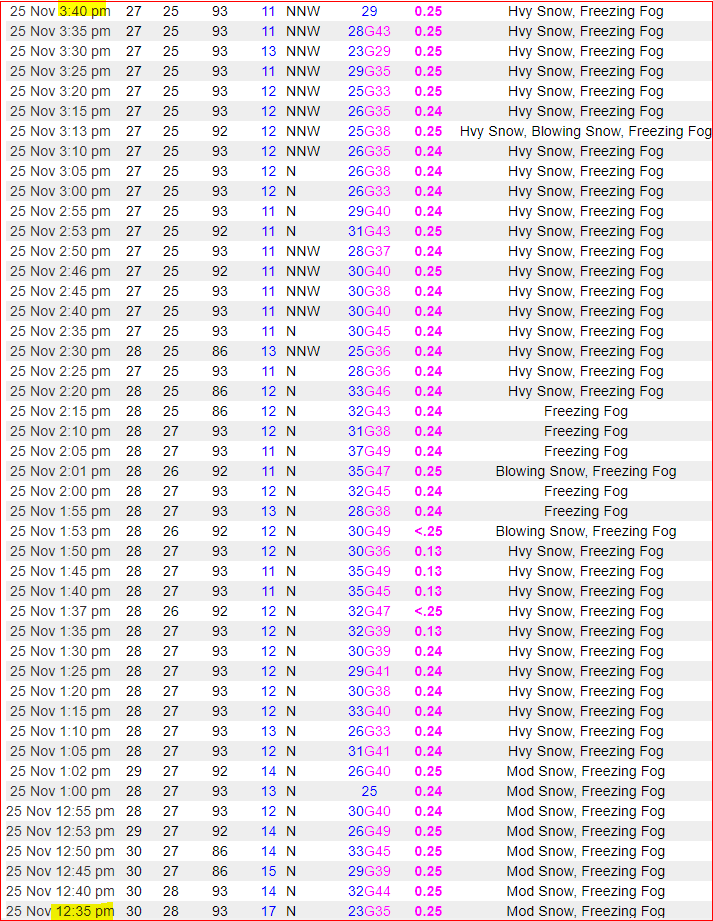The height and width of the screenshot is (921, 713).
Task: Select '26G33' in the 3:00 pm row
Action: (x=369, y=191)
